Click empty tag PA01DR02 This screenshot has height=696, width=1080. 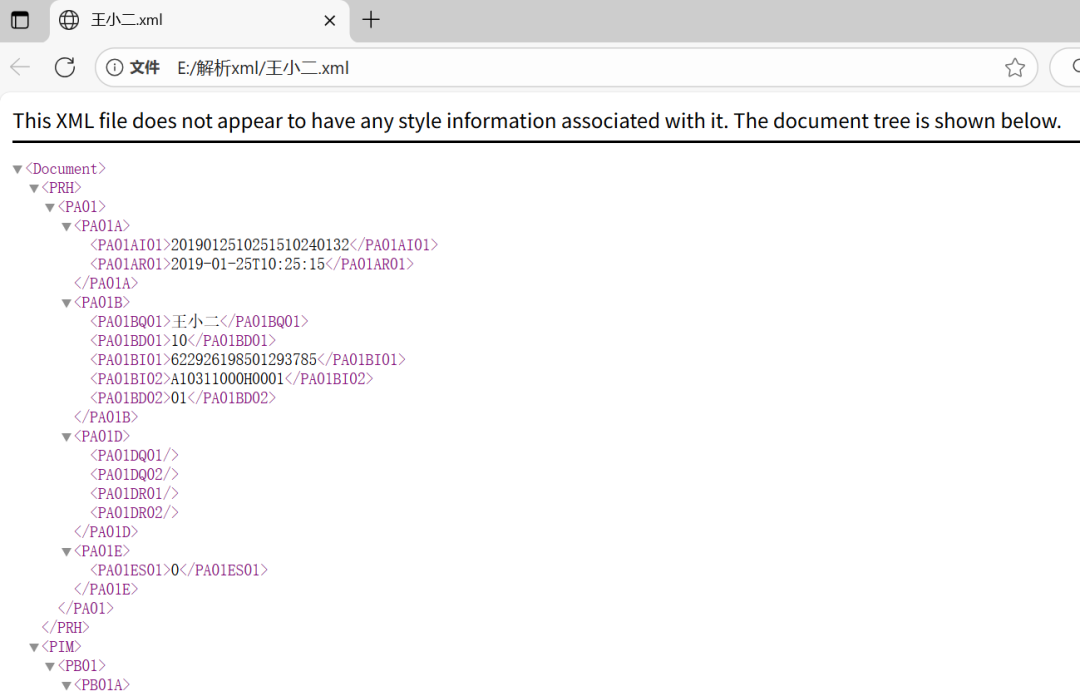(134, 513)
